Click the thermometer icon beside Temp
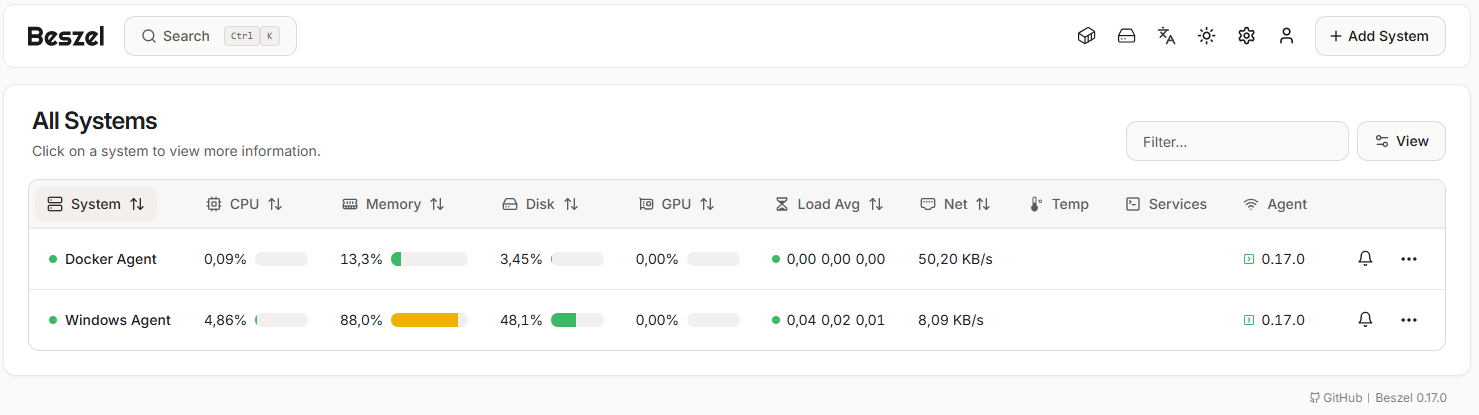1479x415 pixels. tap(1036, 204)
